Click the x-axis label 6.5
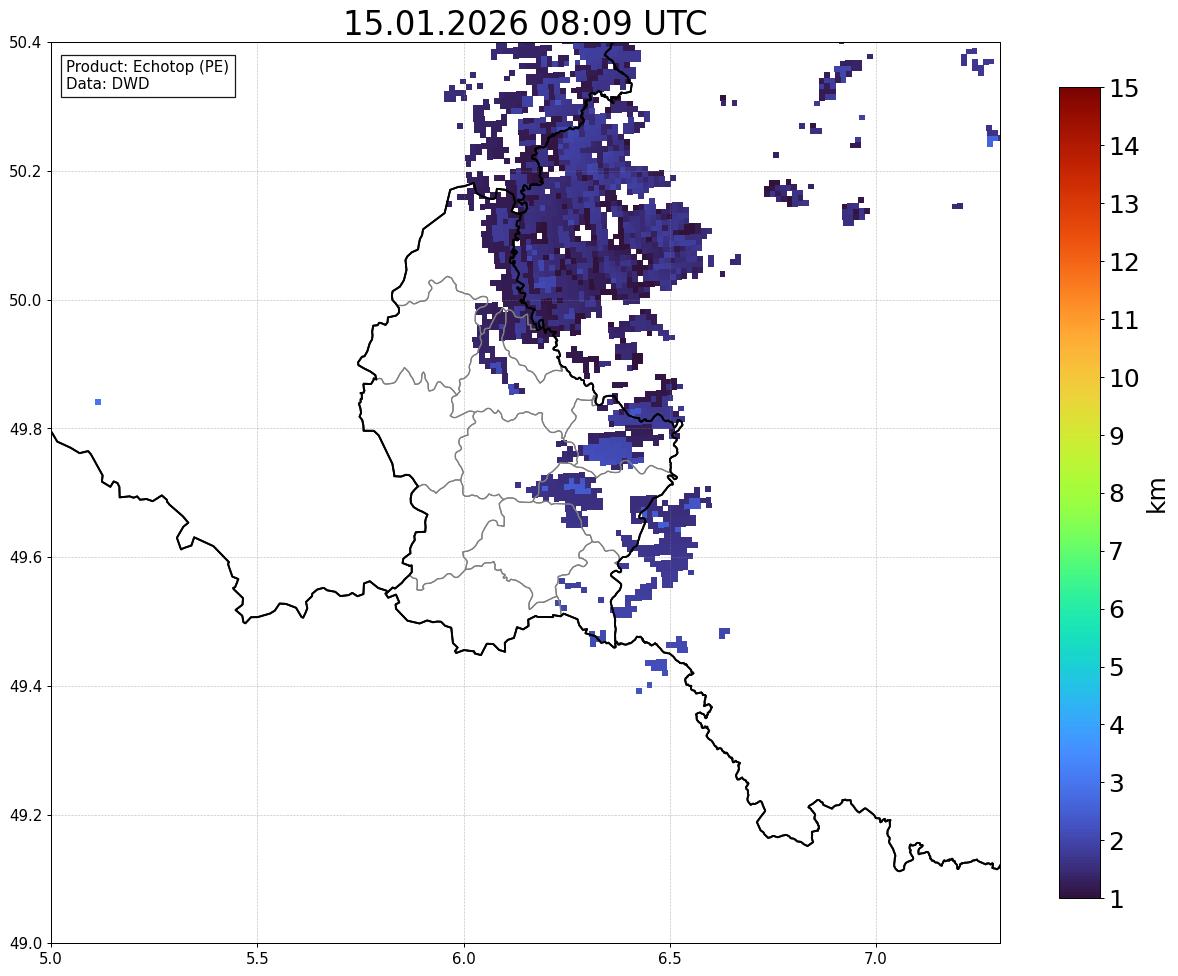 669,959
